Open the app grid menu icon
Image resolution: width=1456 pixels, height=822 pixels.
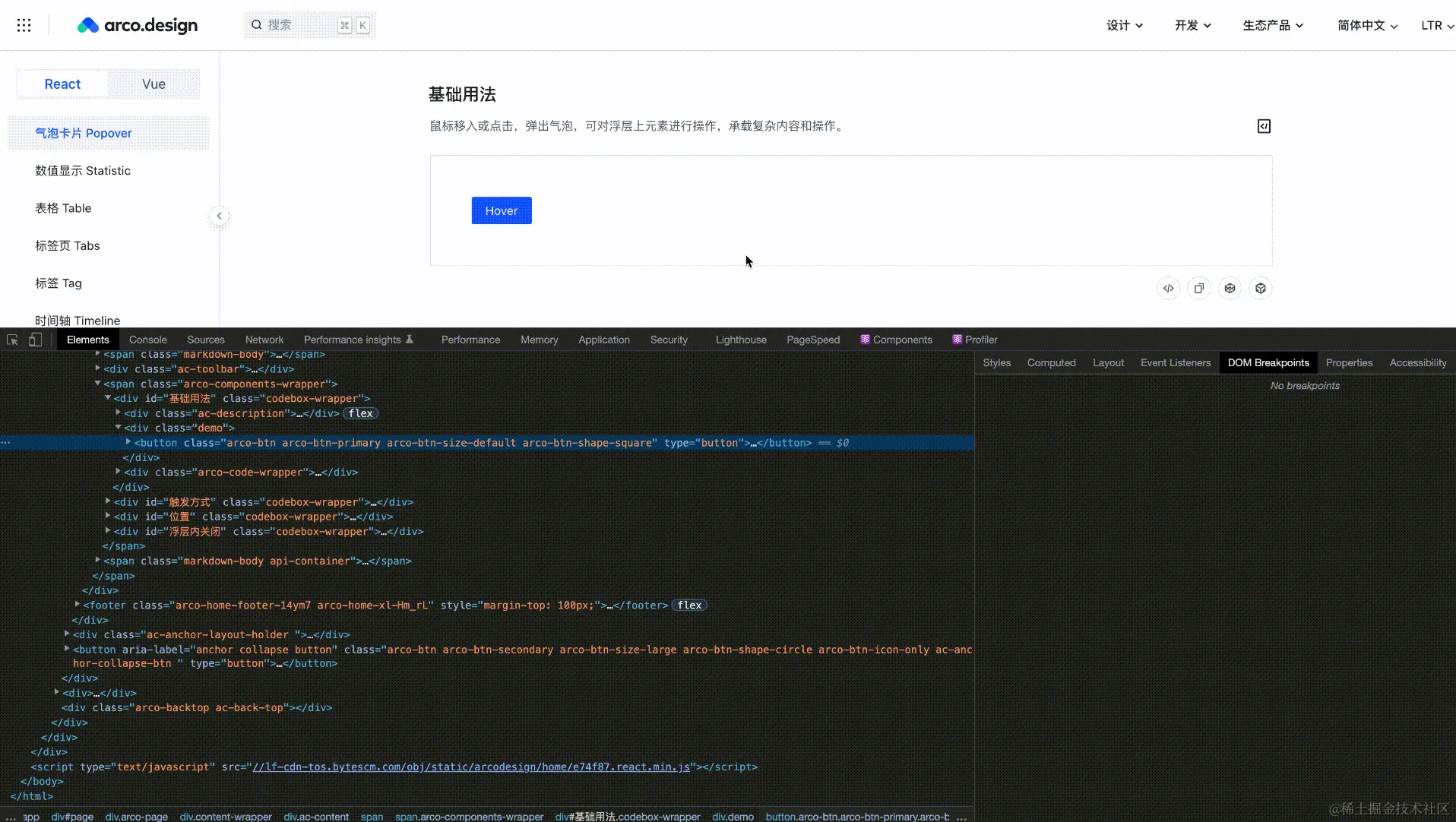pos(24,25)
